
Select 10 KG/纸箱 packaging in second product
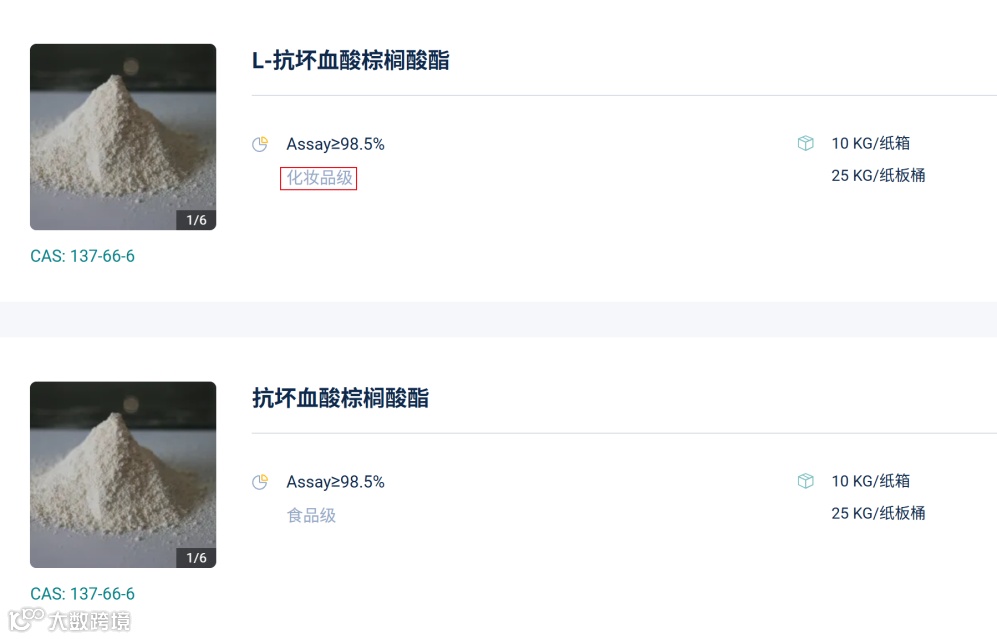click(x=870, y=481)
